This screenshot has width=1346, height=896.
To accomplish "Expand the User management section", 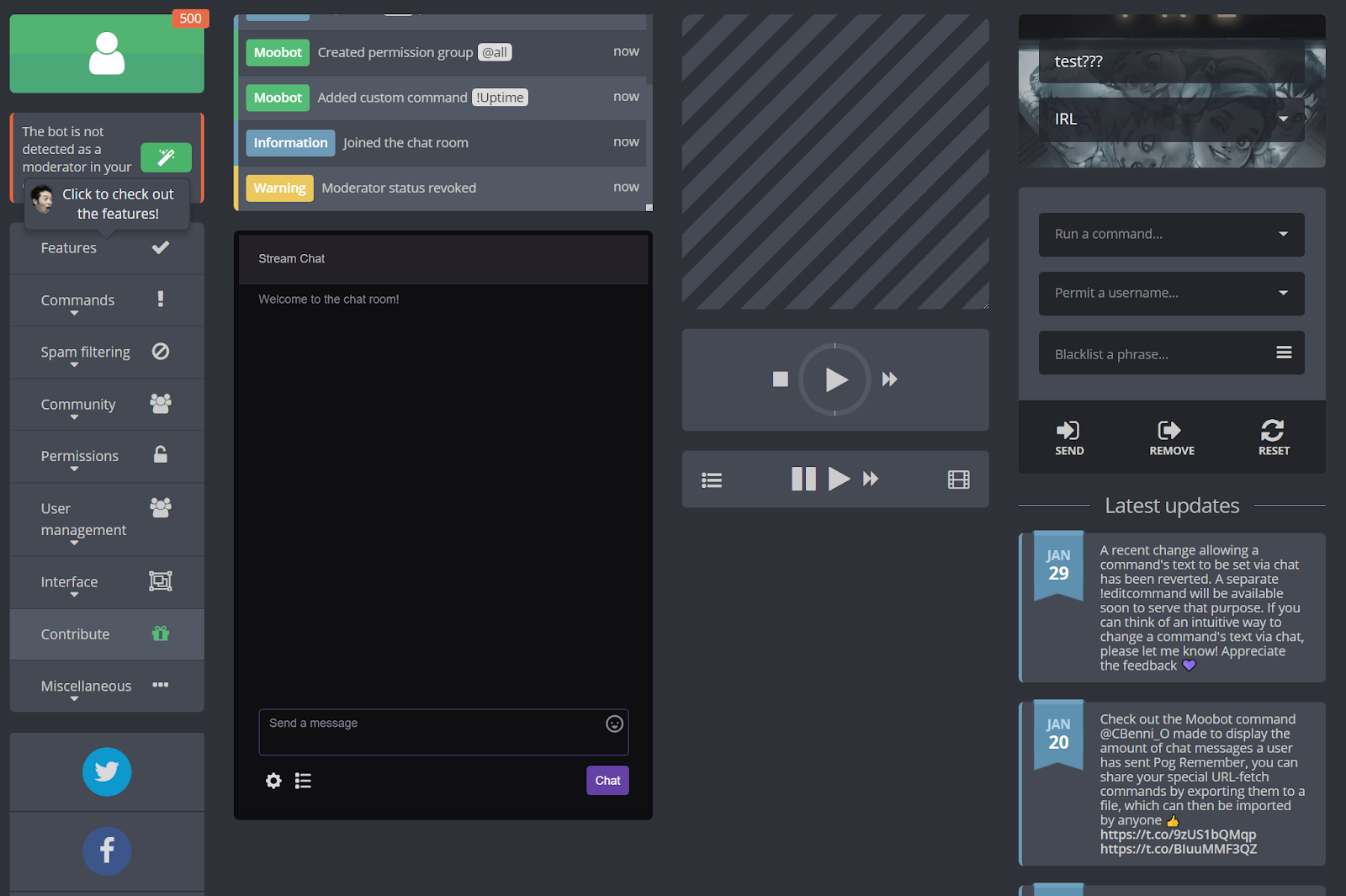I will (x=107, y=520).
